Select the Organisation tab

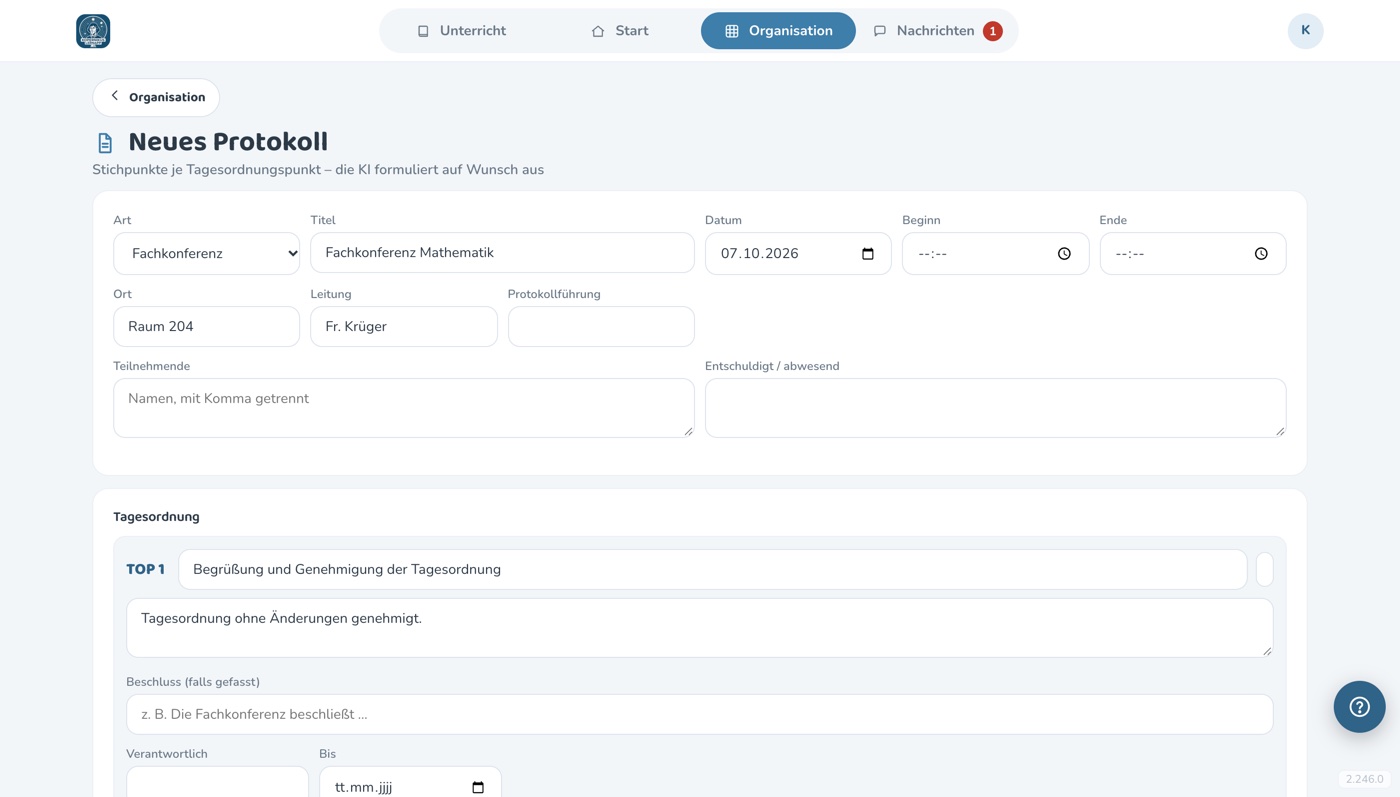point(778,31)
